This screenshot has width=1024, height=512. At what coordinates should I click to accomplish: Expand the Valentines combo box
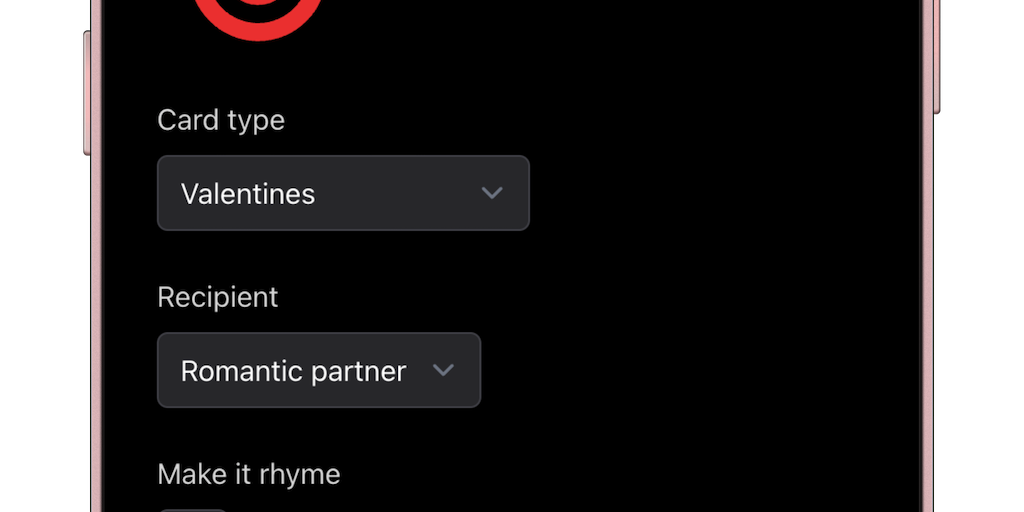(x=343, y=193)
